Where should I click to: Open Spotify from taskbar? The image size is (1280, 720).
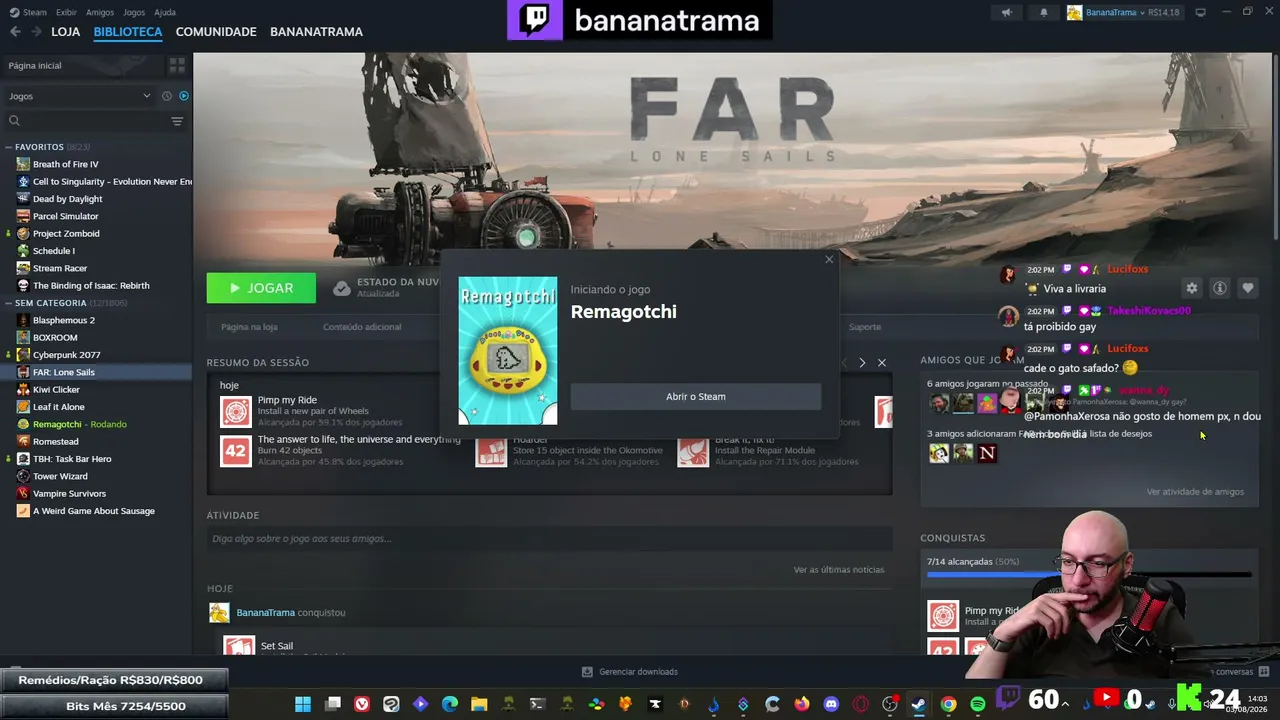pos(978,704)
